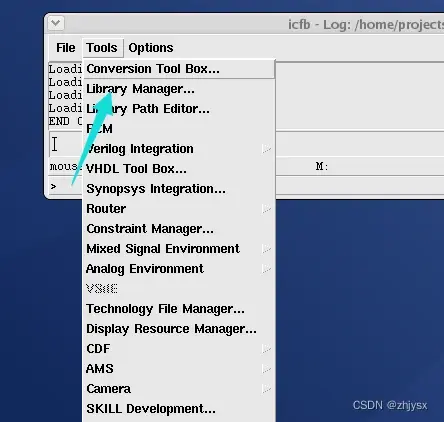Open the Options menu
444x422 pixels.
click(x=151, y=48)
